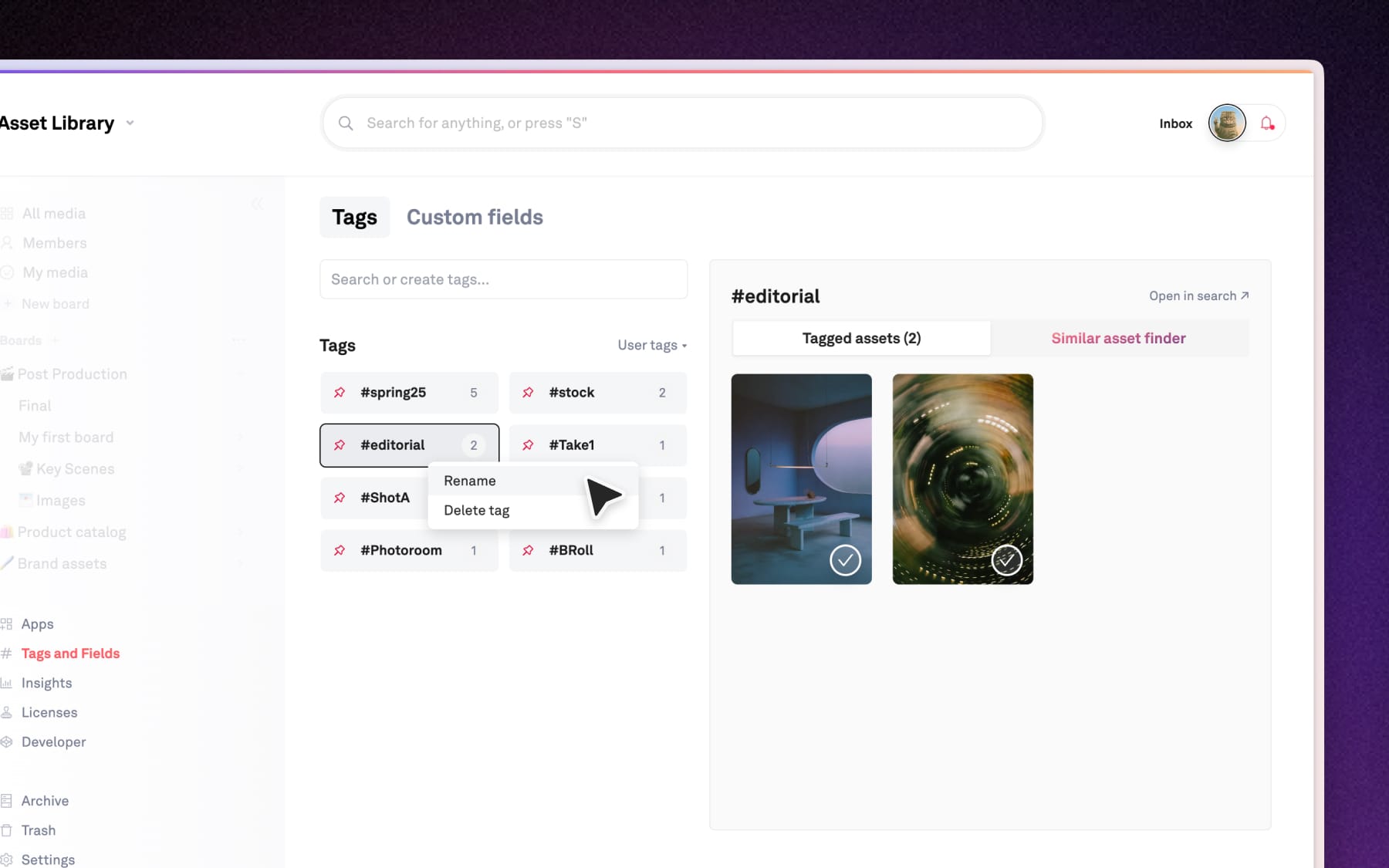Toggle the checkmark on the blue room asset
Screen dimensions: 1389x868
point(845,560)
